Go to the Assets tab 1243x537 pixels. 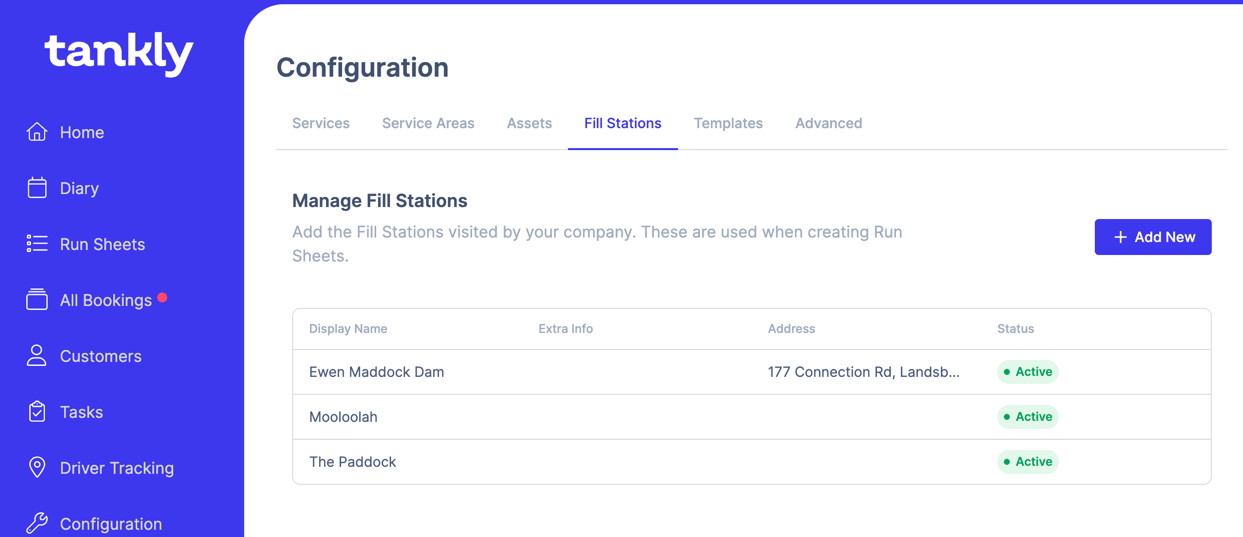(529, 123)
